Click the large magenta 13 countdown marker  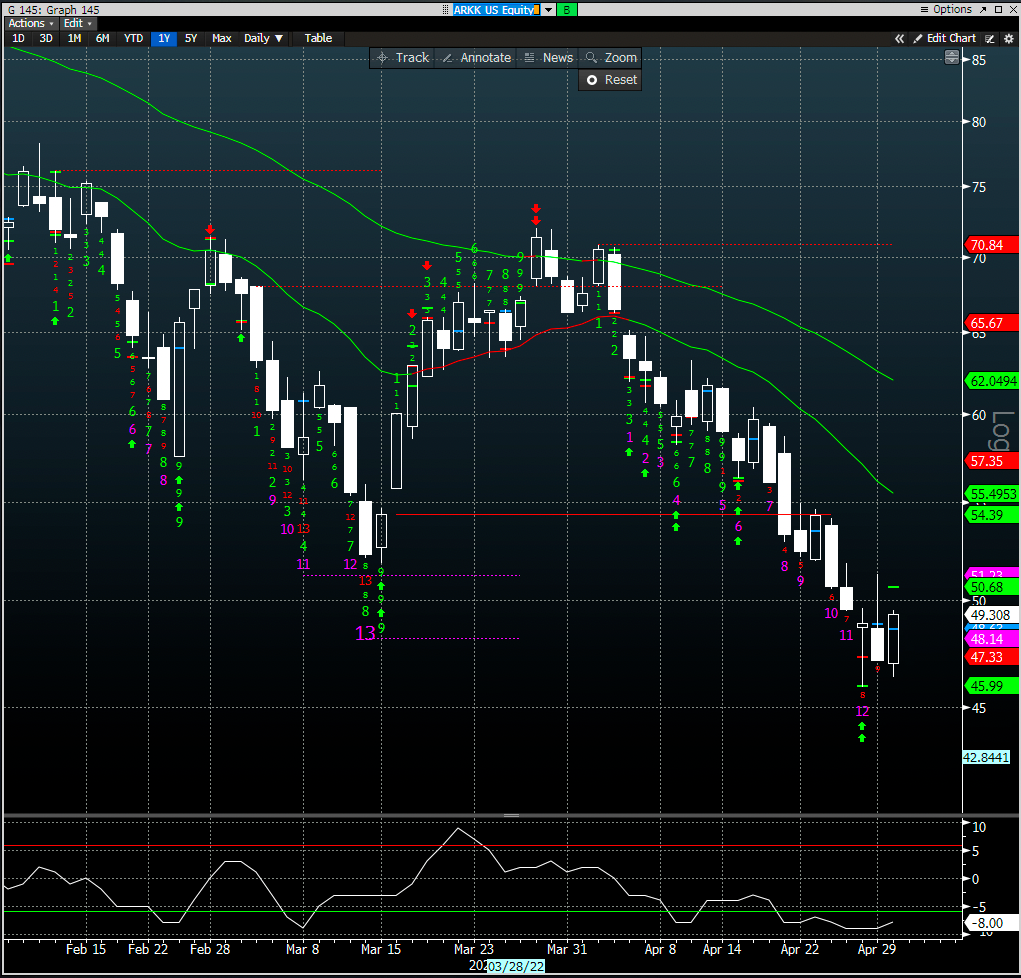click(x=365, y=633)
